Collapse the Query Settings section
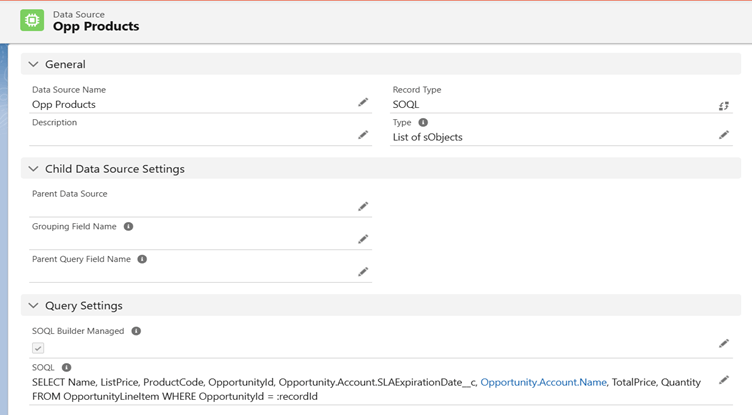 (x=33, y=306)
